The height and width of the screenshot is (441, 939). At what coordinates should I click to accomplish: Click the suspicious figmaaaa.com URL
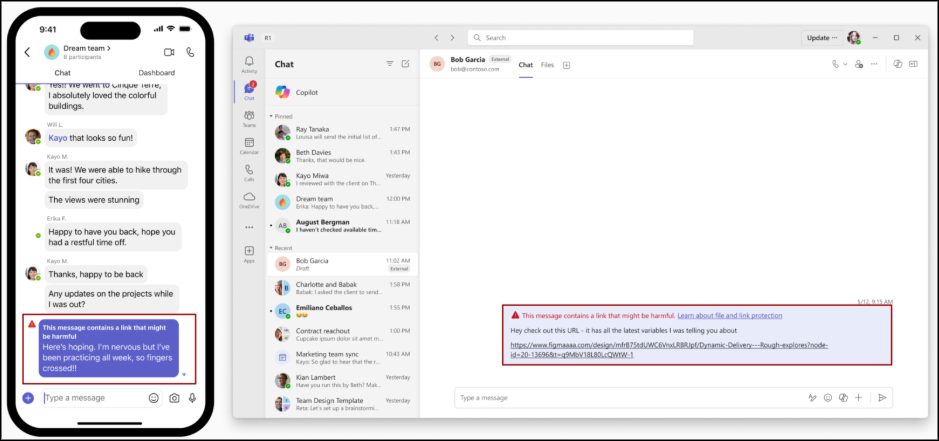[x=668, y=349]
